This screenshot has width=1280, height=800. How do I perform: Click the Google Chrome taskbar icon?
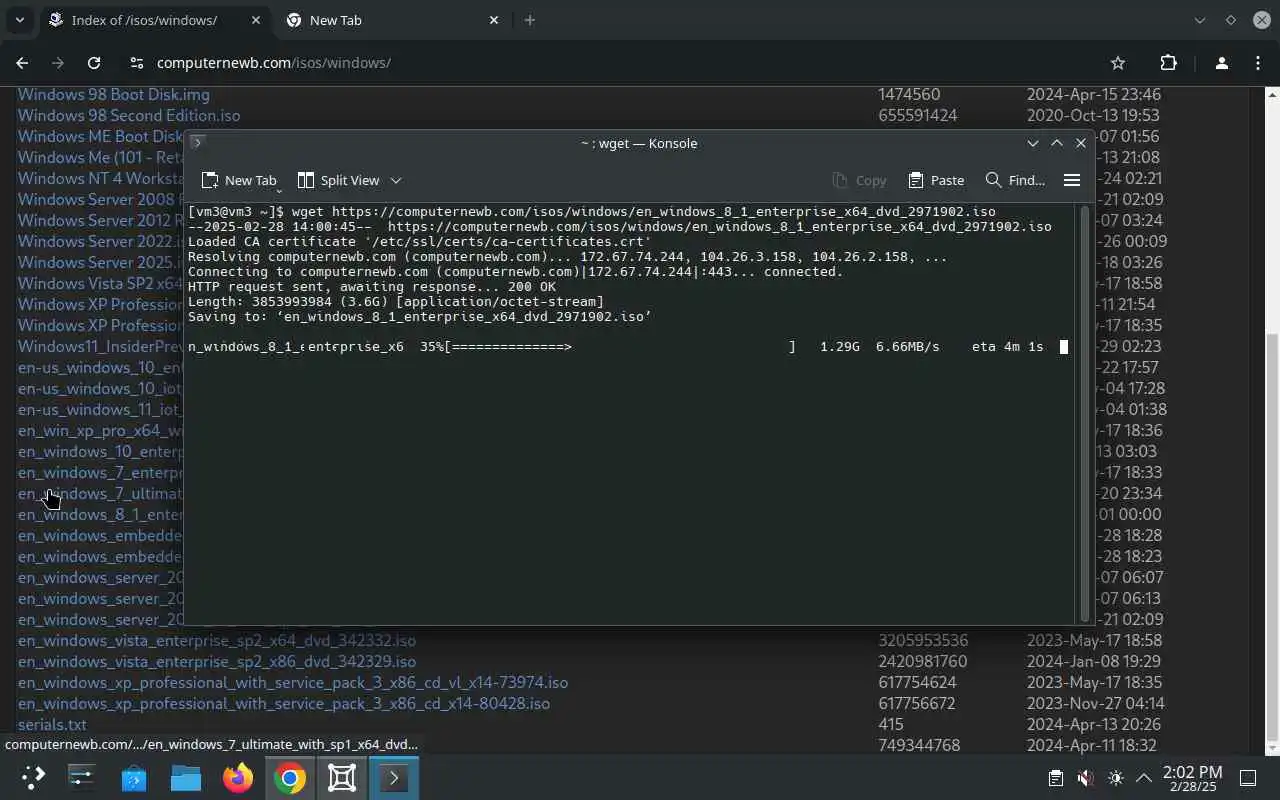[289, 777]
